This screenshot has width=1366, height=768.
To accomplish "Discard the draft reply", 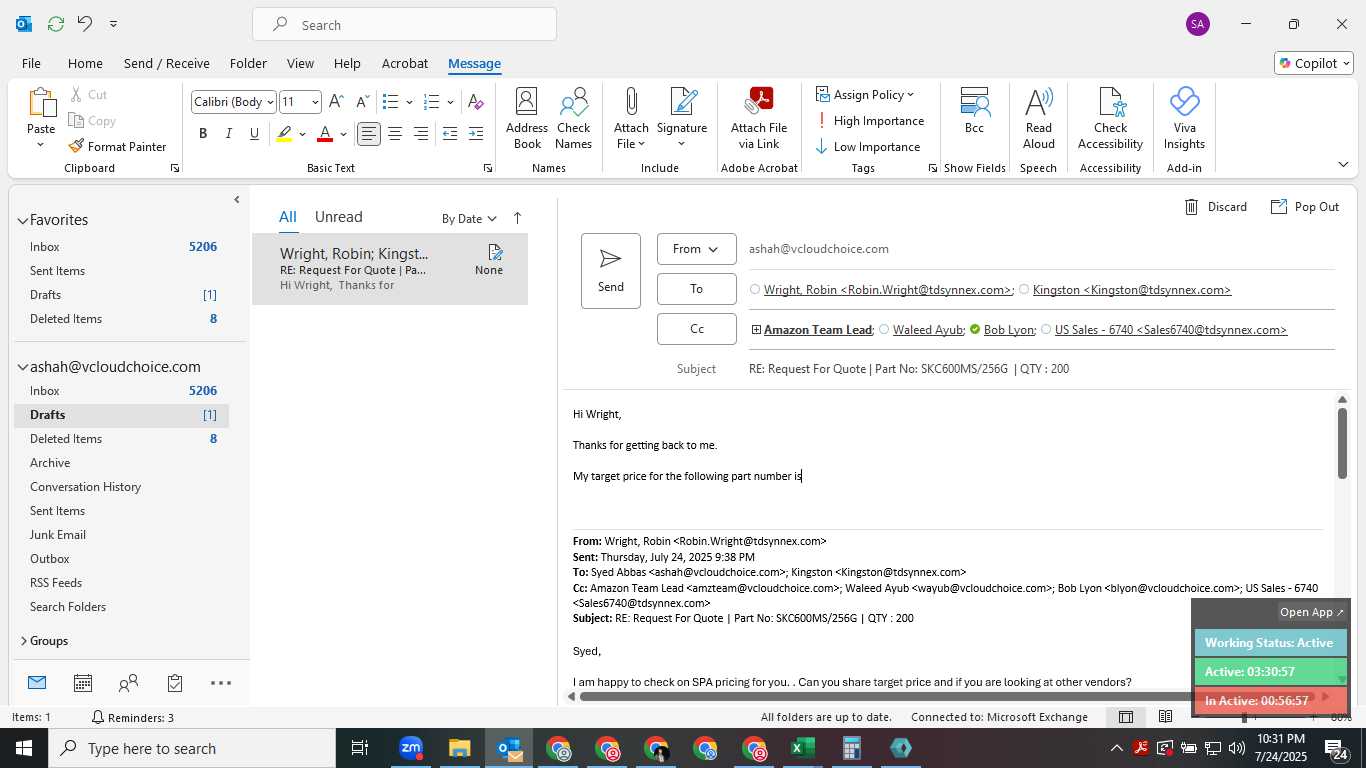I will coord(1215,207).
